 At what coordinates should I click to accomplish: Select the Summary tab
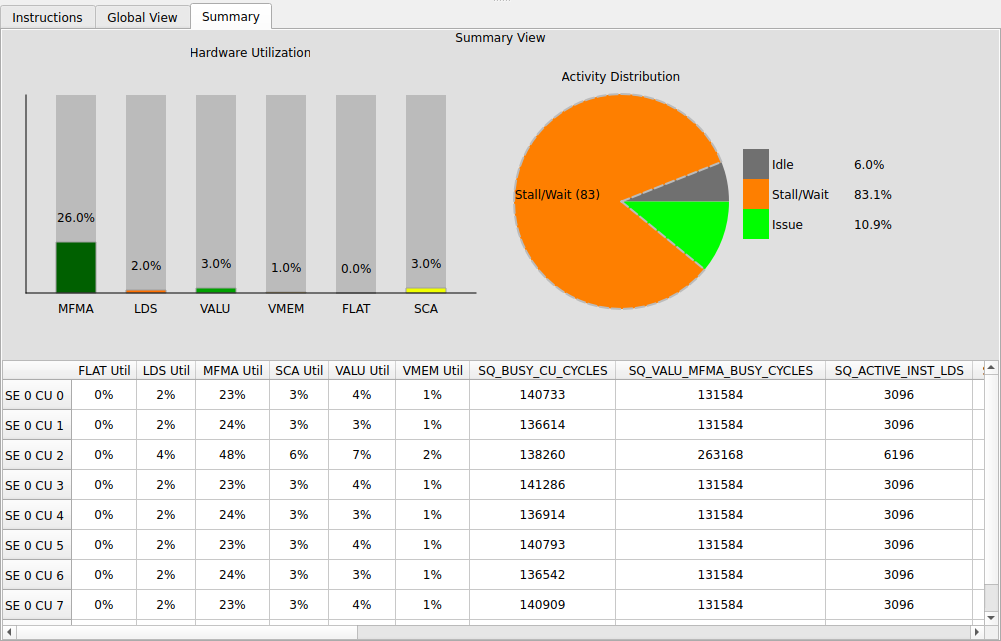pos(231,17)
